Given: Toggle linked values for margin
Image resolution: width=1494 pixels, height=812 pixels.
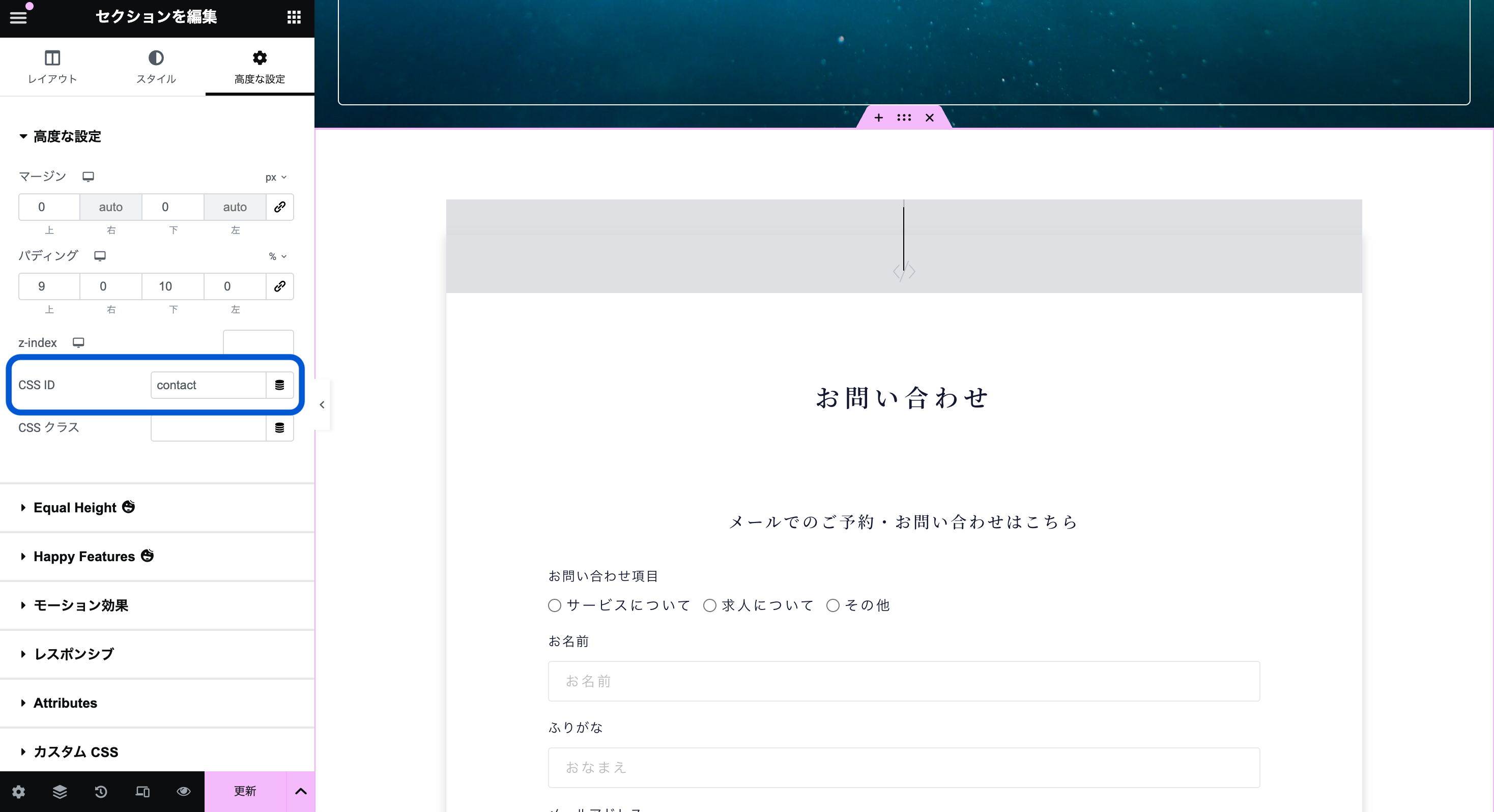Looking at the screenshot, I should click(279, 207).
